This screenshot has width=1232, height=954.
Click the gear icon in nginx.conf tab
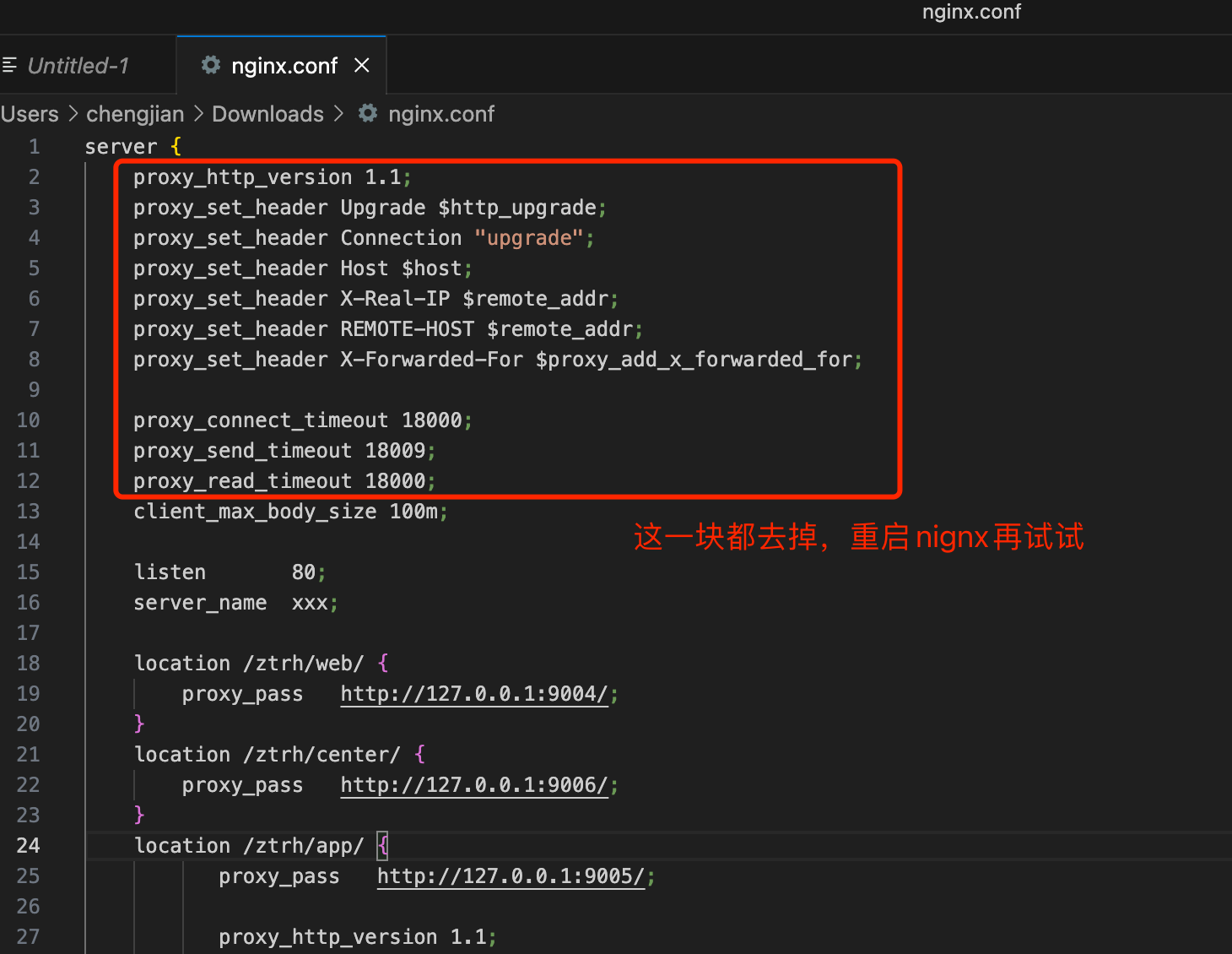click(x=211, y=65)
